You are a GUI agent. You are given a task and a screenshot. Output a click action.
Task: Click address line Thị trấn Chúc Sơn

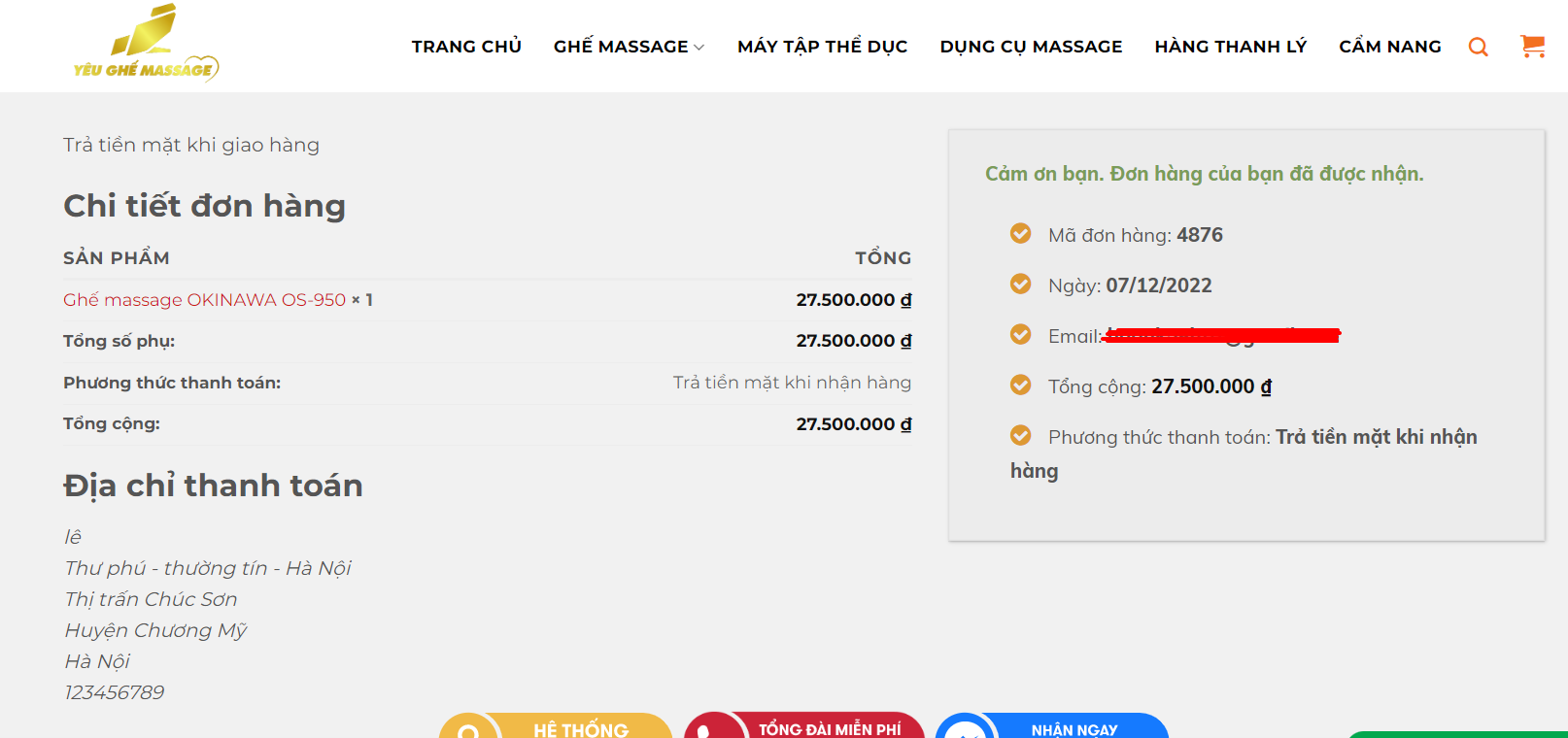tap(151, 599)
